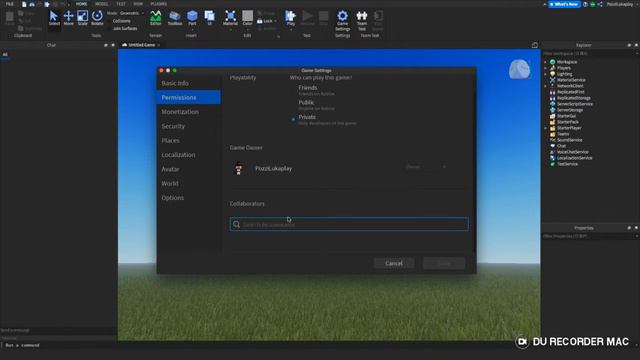This screenshot has width=640, height=360.
Task: Toggle the Collisions checkbox
Action: pos(122,21)
